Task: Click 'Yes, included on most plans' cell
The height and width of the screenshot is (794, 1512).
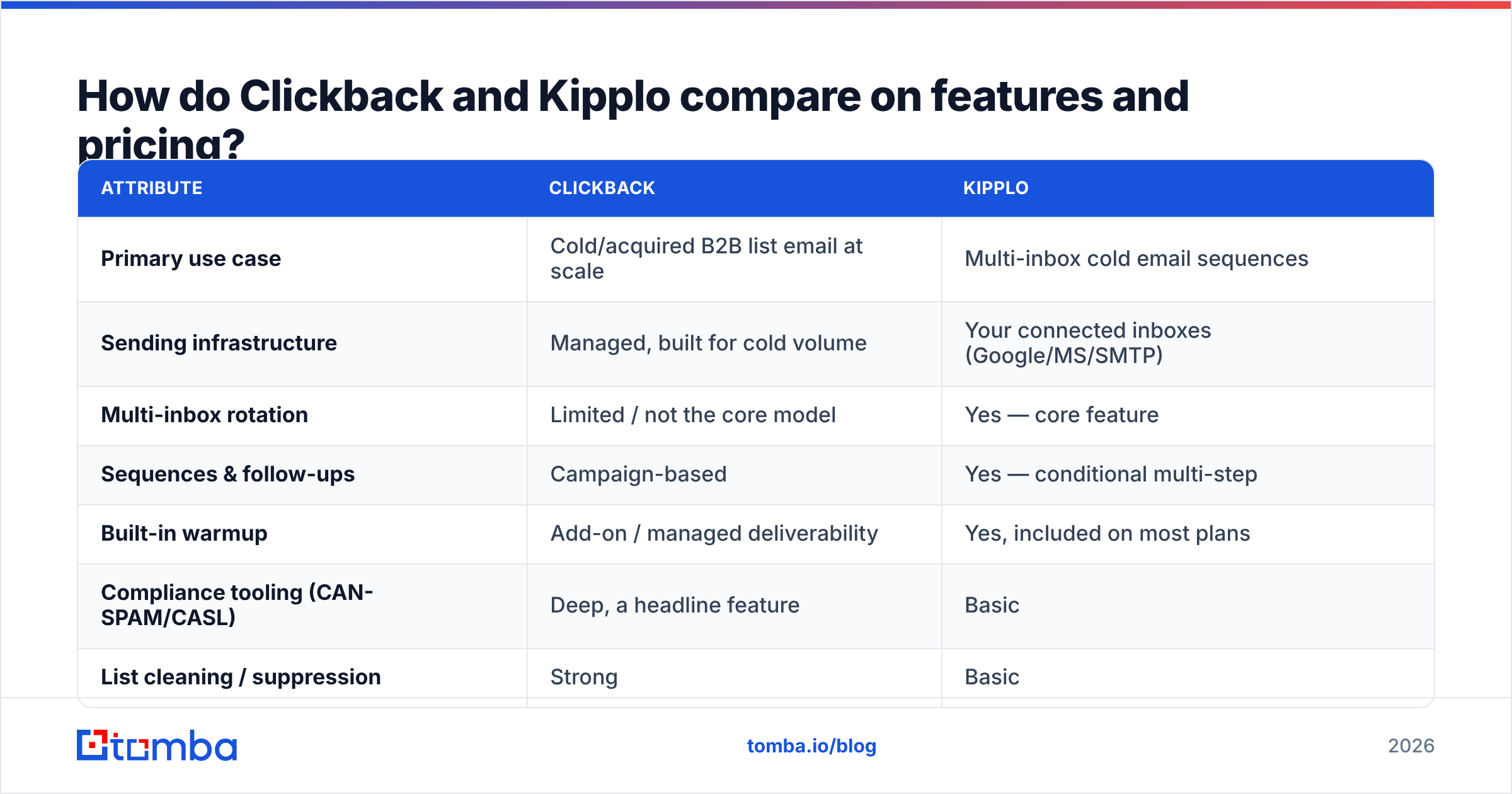Action: click(1107, 533)
